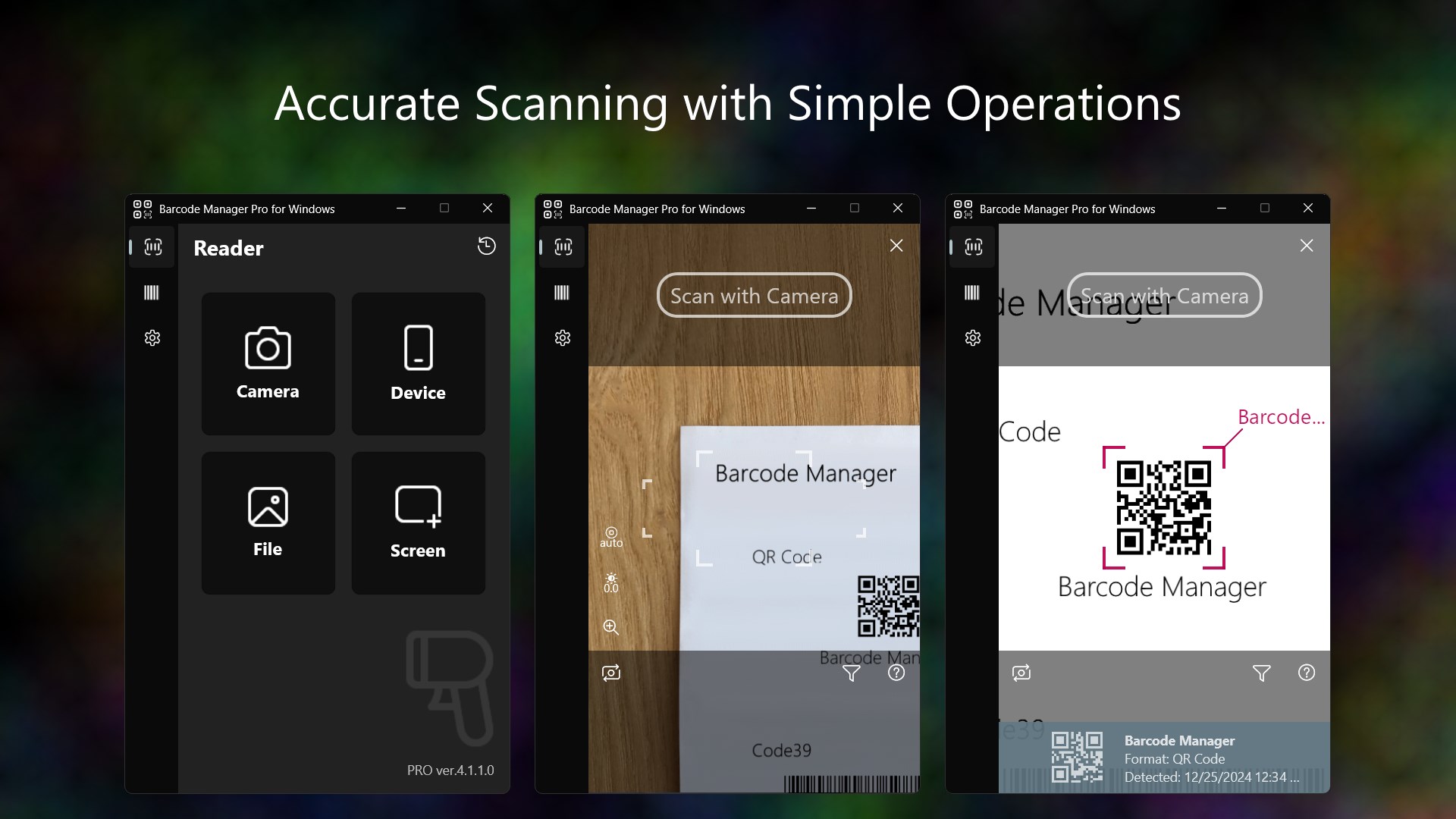Open help icon in the right window
Image resolution: width=1456 pixels, height=819 pixels.
click(x=1307, y=673)
